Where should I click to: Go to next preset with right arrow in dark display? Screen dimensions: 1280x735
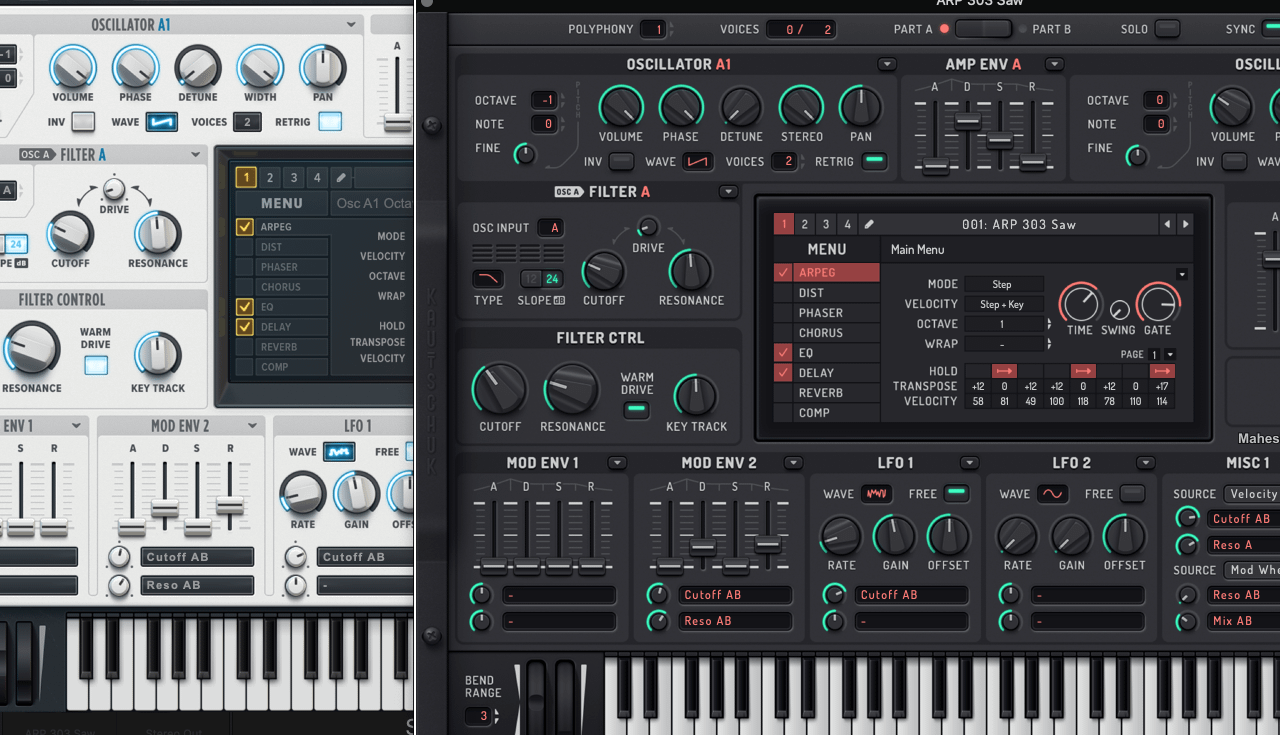1185,225
